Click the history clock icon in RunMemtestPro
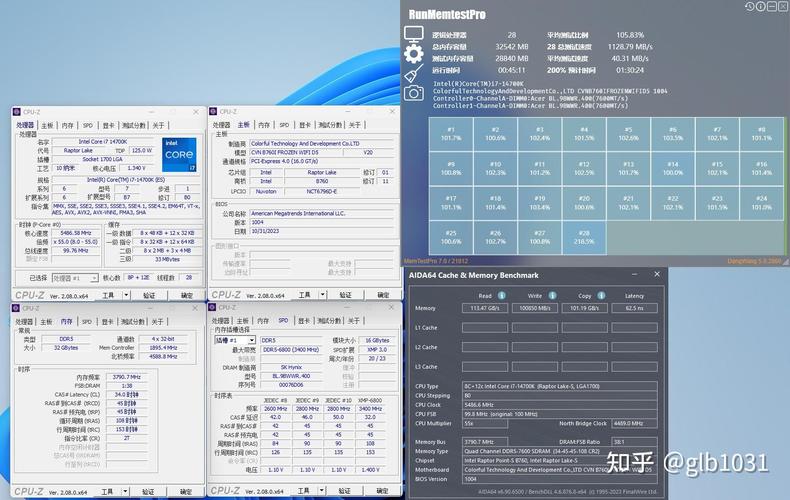Viewport: 790px width, 500px height. 749,7
